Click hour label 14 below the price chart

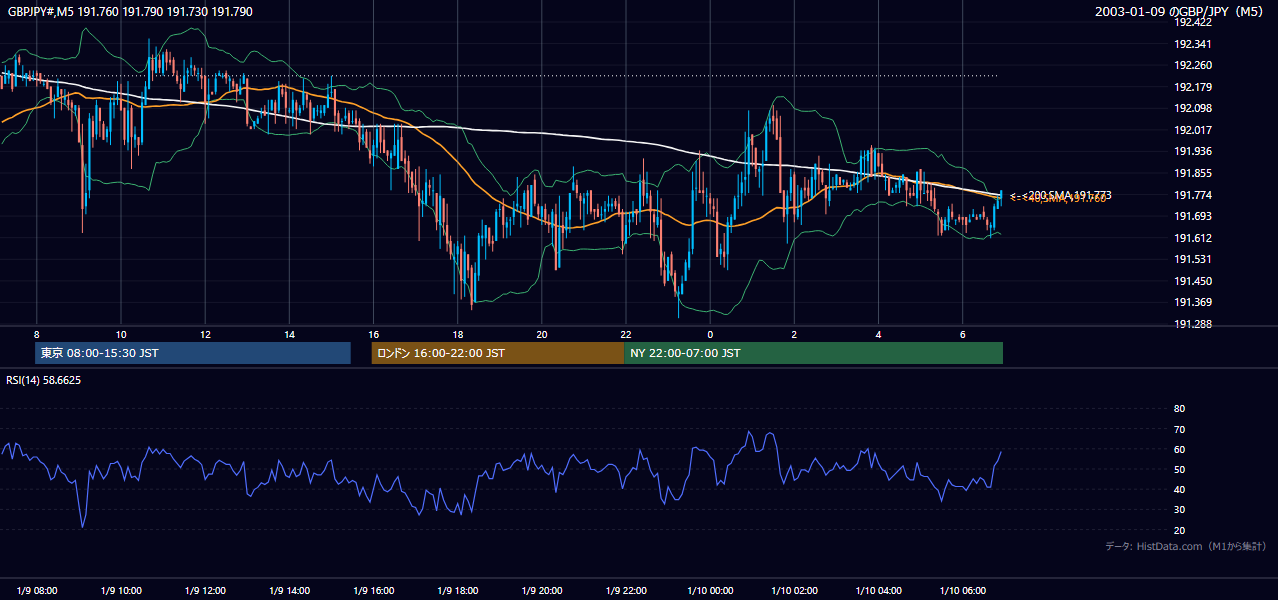pos(289,334)
